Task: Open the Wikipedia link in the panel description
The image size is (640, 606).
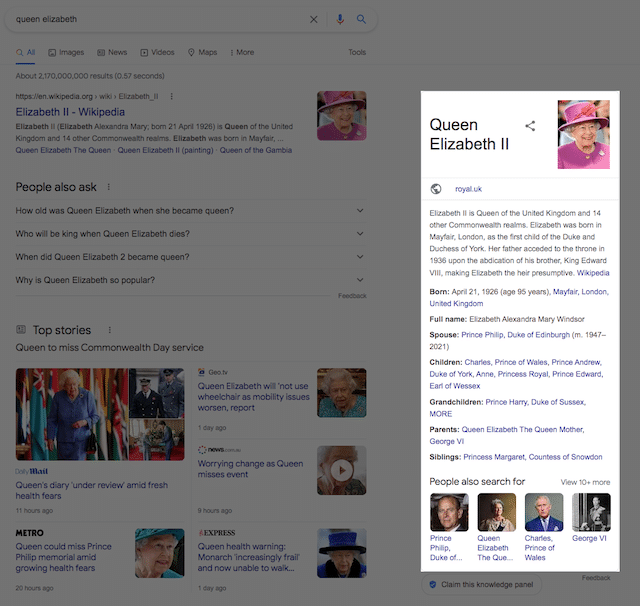Action: pos(593,273)
